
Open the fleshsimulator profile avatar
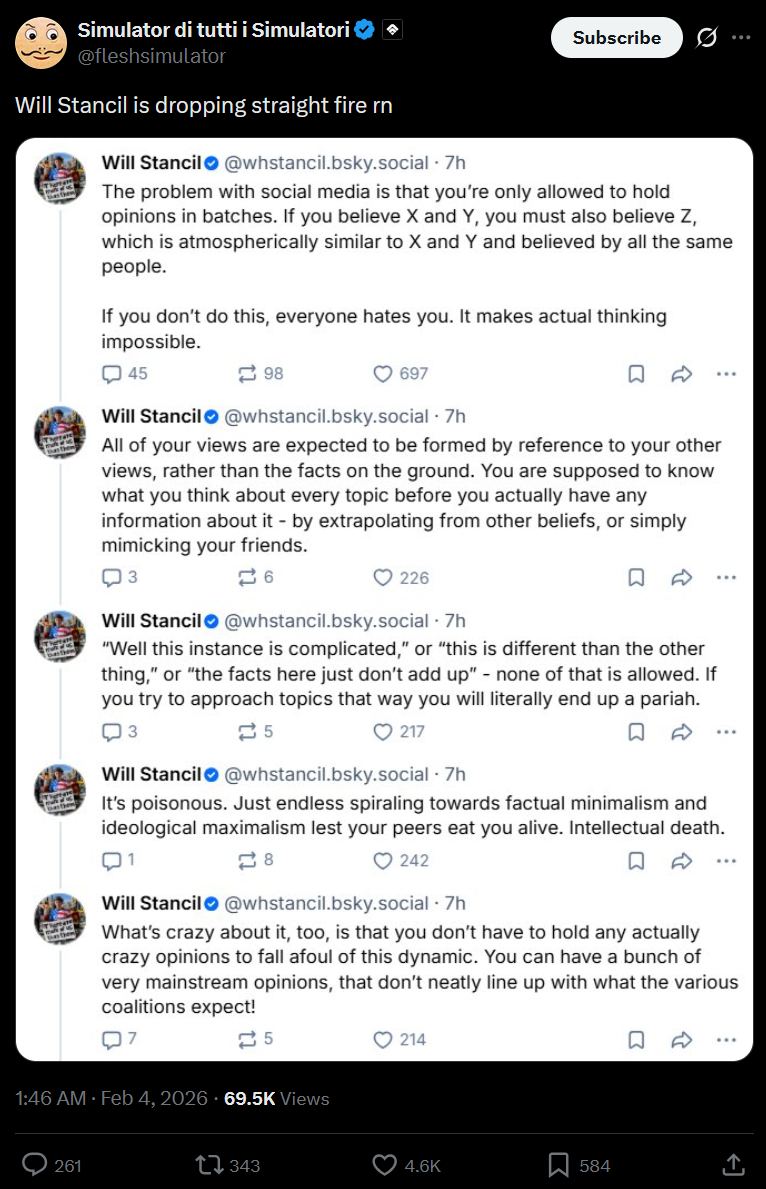pyautogui.click(x=41, y=42)
